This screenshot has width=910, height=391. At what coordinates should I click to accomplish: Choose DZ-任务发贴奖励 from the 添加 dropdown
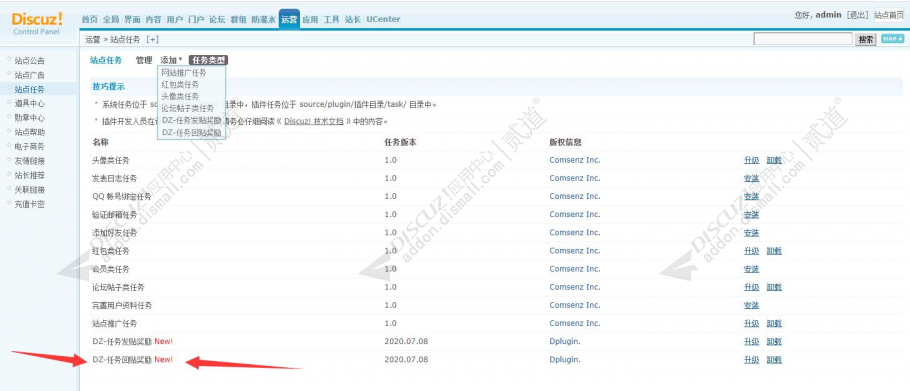pos(191,121)
